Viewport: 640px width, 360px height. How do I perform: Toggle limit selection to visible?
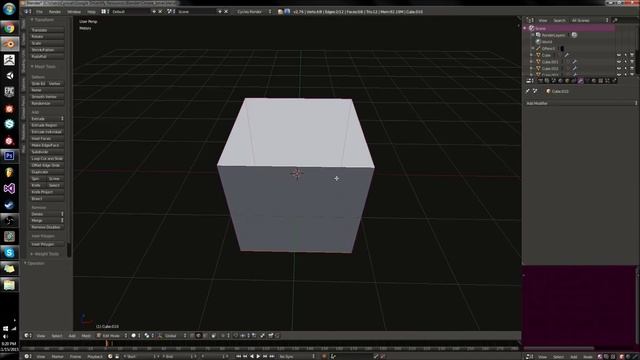[x=213, y=336]
